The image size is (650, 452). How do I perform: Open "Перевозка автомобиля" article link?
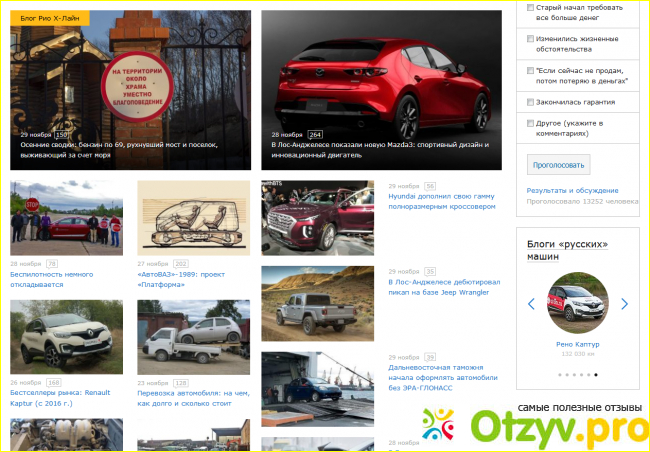click(x=194, y=398)
